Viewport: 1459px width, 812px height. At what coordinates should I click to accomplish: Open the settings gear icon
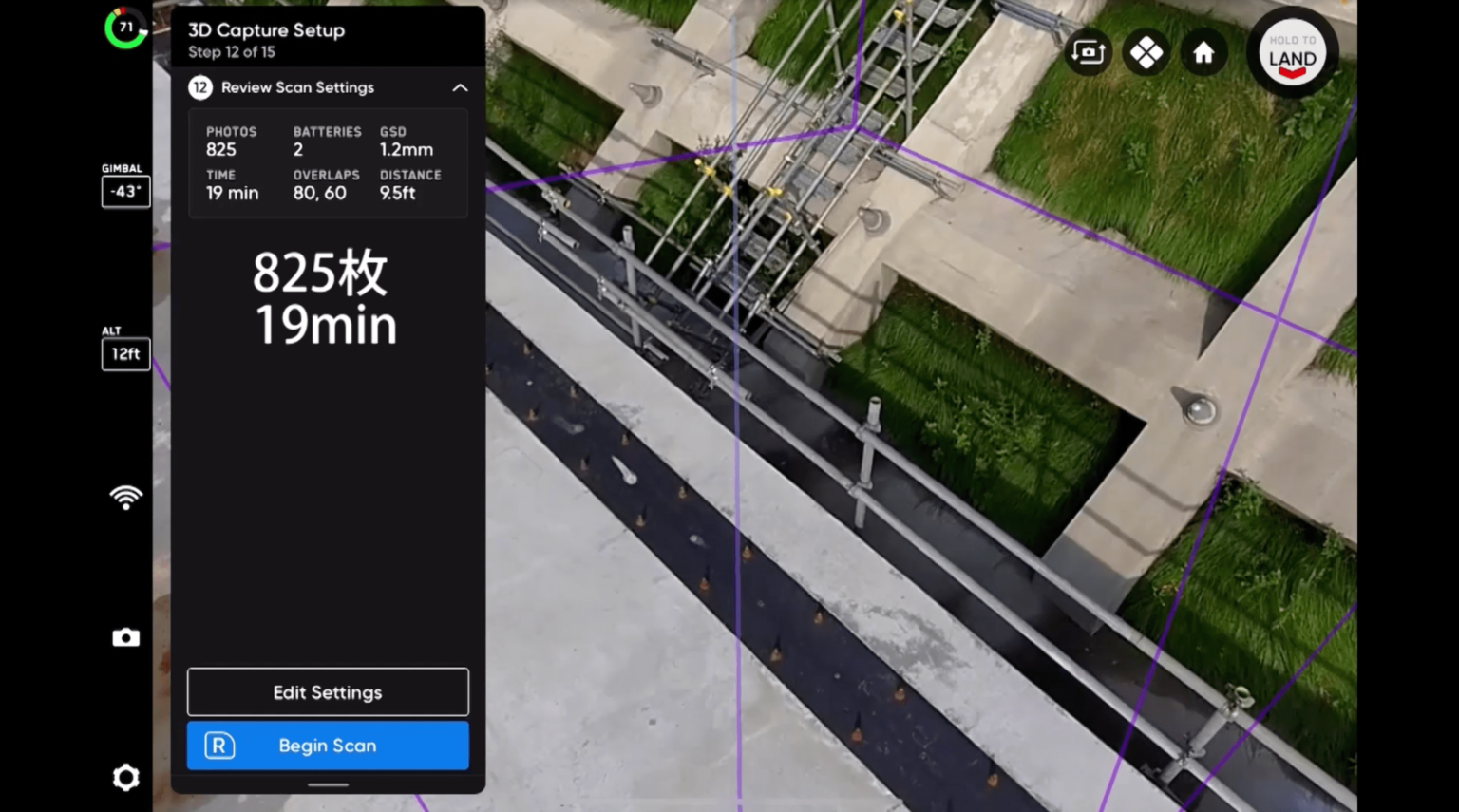125,777
